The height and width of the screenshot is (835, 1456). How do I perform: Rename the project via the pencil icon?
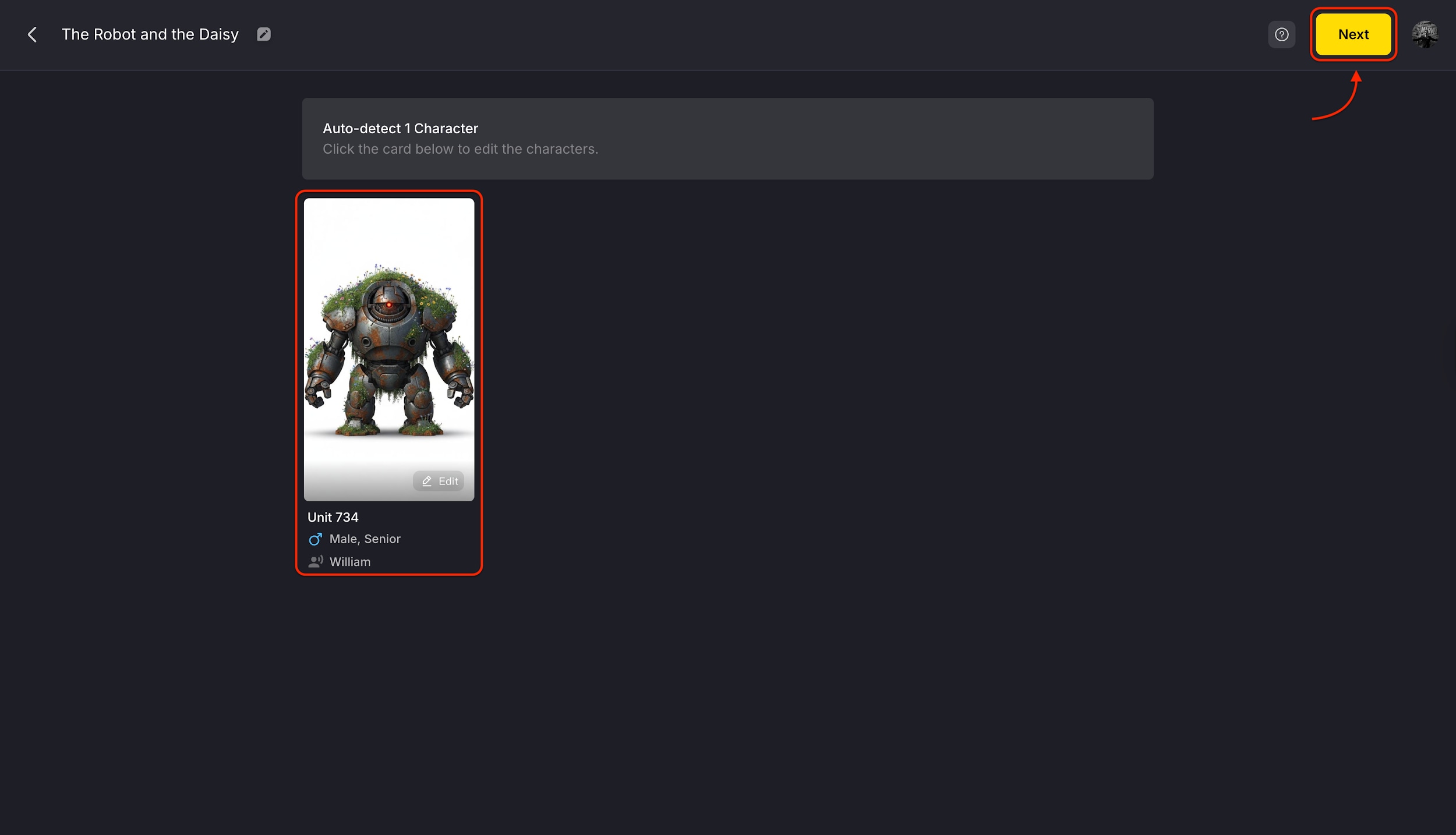[x=263, y=34]
